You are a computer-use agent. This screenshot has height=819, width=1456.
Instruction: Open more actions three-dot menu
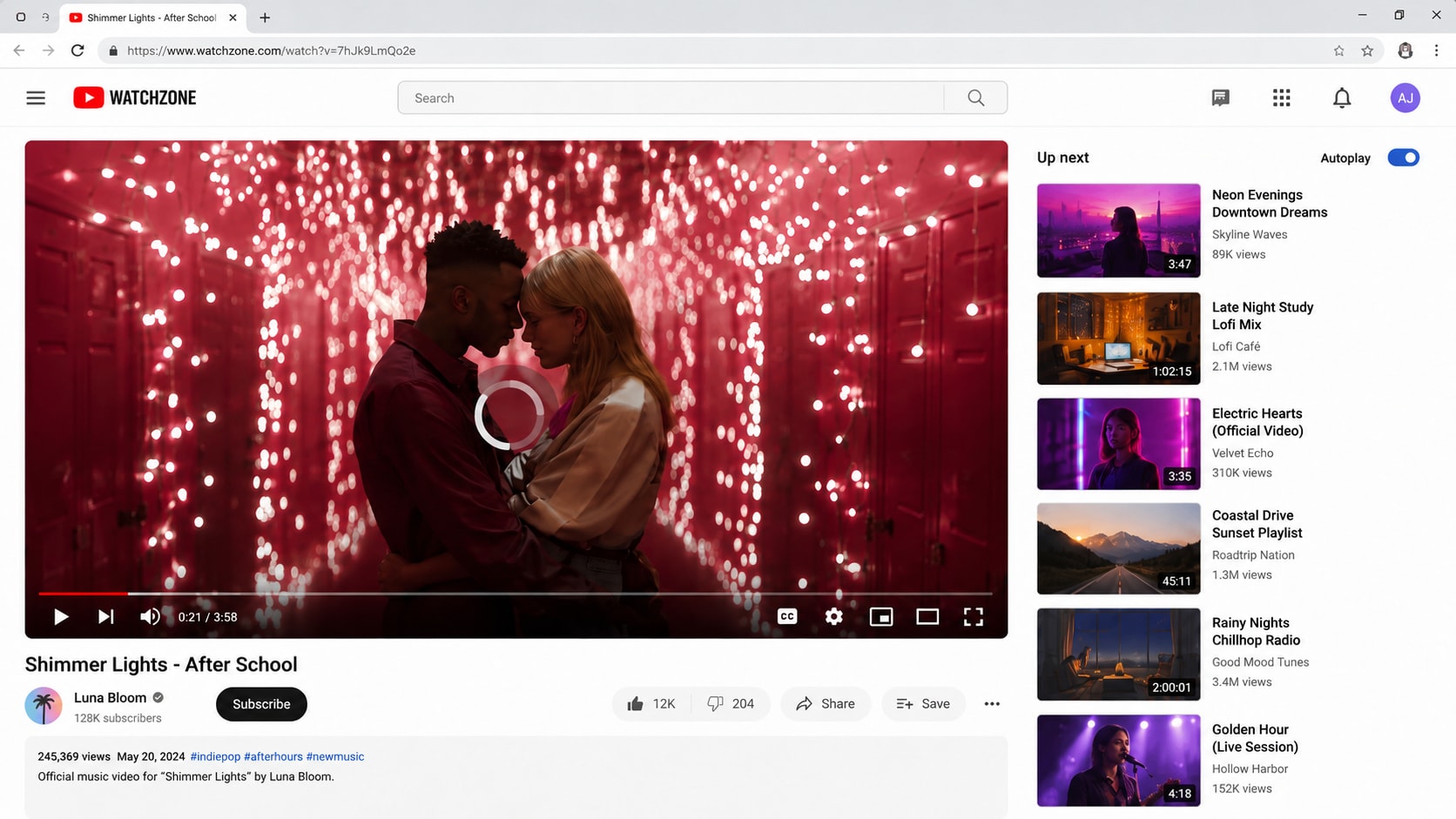tap(992, 703)
